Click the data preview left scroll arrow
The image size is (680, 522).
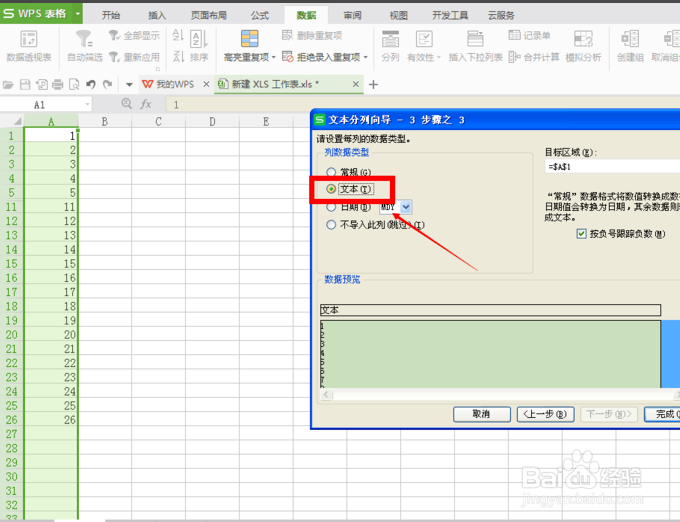326,395
